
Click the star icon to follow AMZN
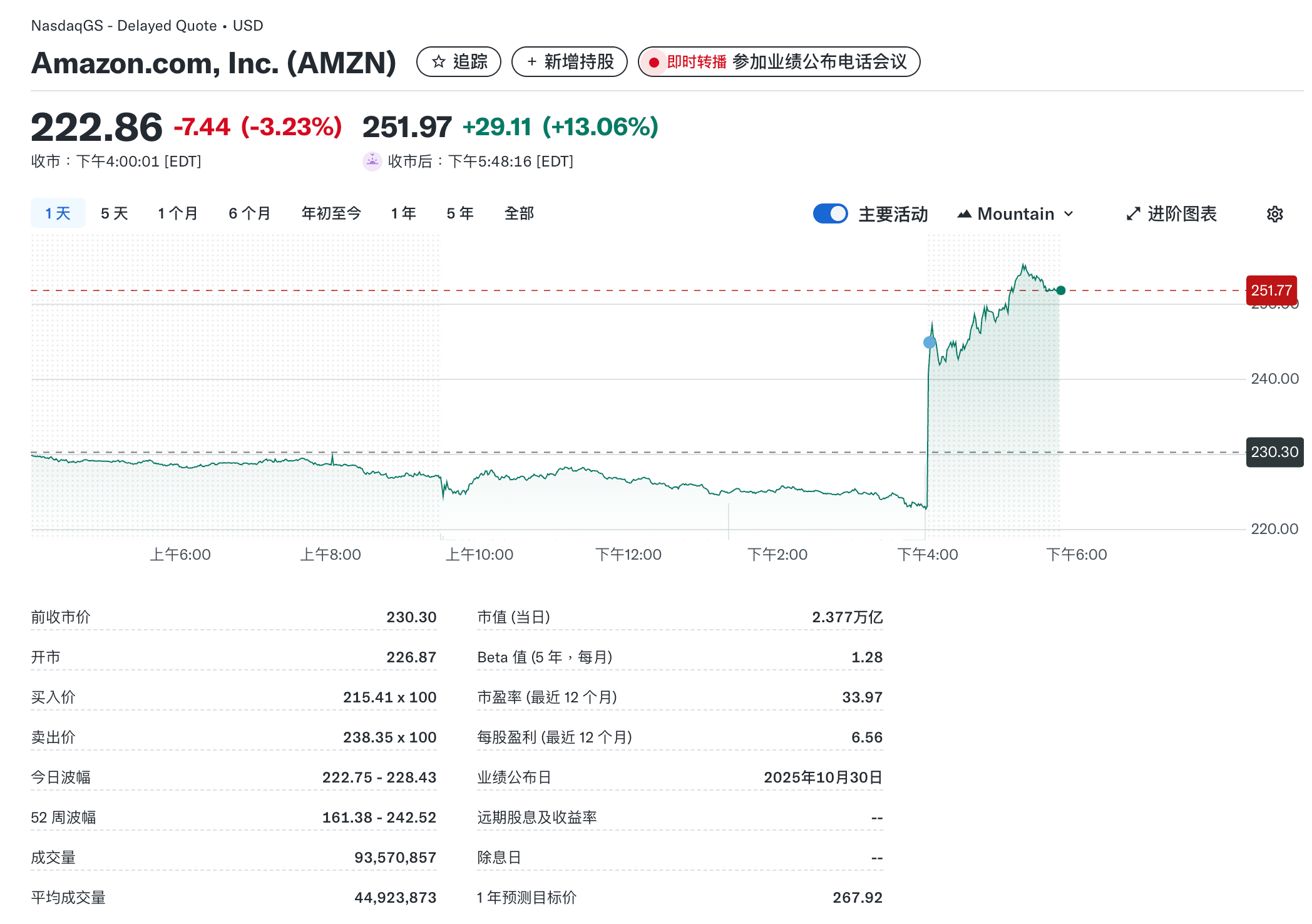[438, 61]
